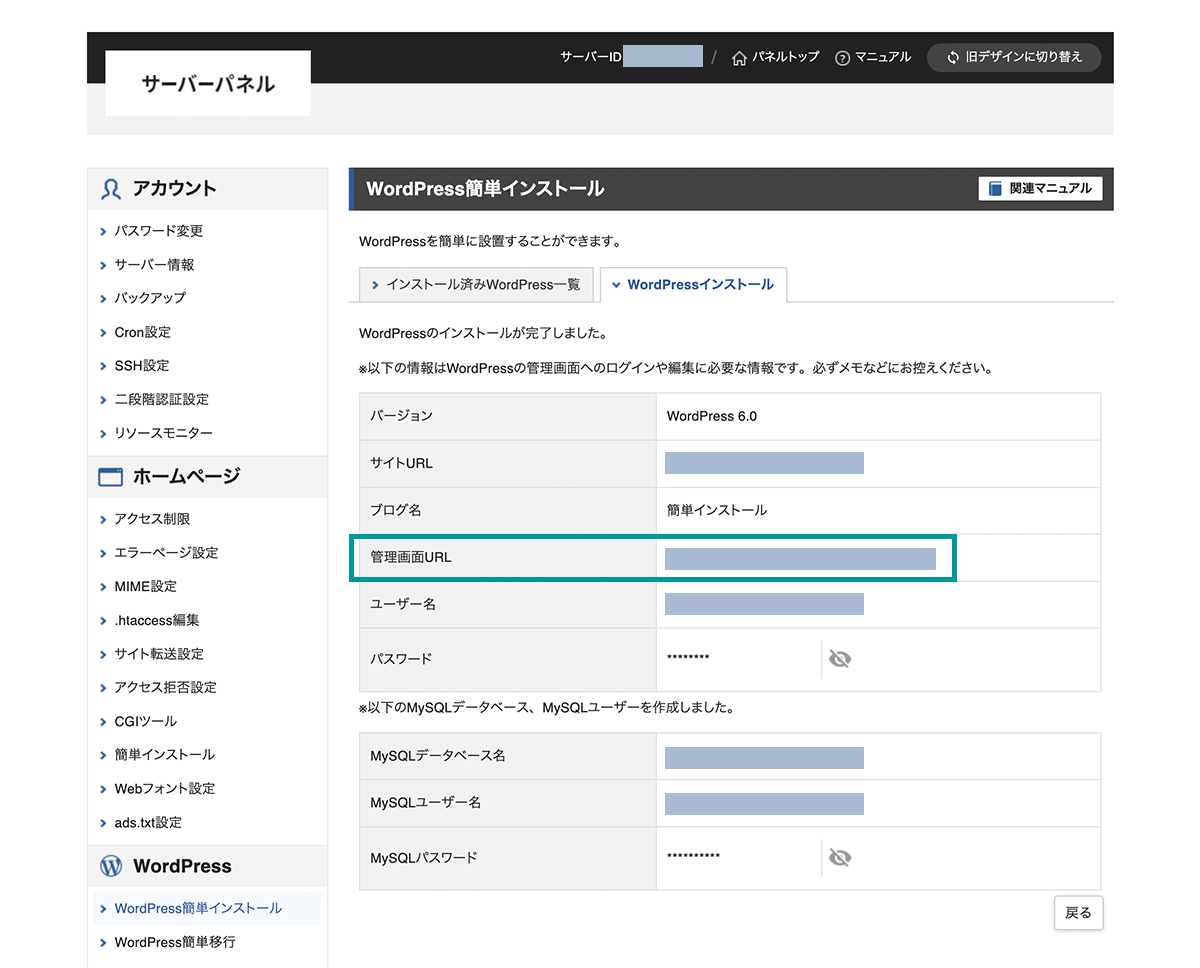The height and width of the screenshot is (968, 1200).
Task: Open 関連マニュアル button
Action: click(1040, 188)
